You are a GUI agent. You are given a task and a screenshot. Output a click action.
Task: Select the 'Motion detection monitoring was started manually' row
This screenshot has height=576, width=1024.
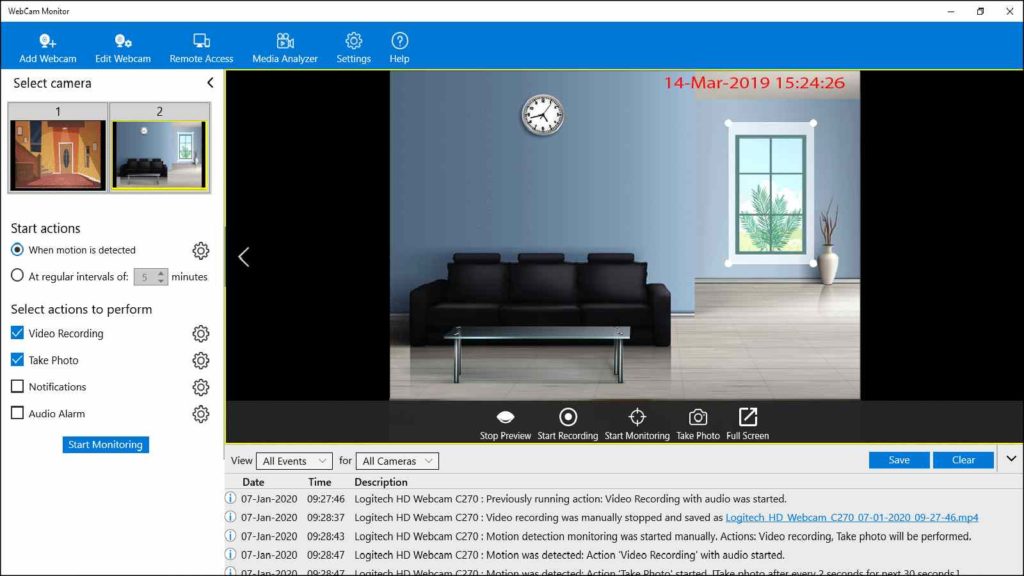tap(624, 536)
